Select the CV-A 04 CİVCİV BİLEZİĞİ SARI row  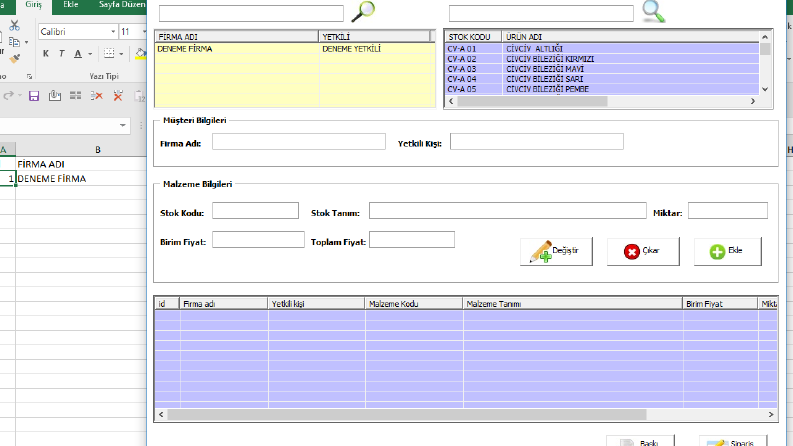pos(602,79)
